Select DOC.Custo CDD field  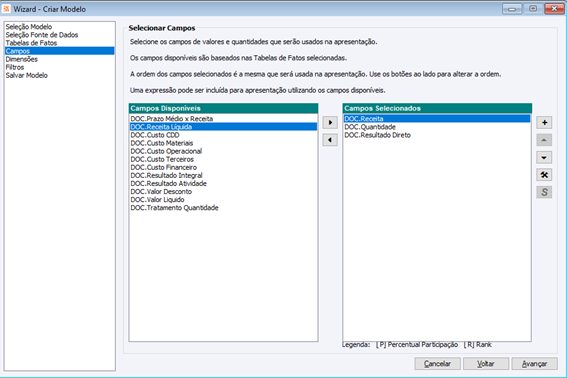pyautogui.click(x=223, y=135)
